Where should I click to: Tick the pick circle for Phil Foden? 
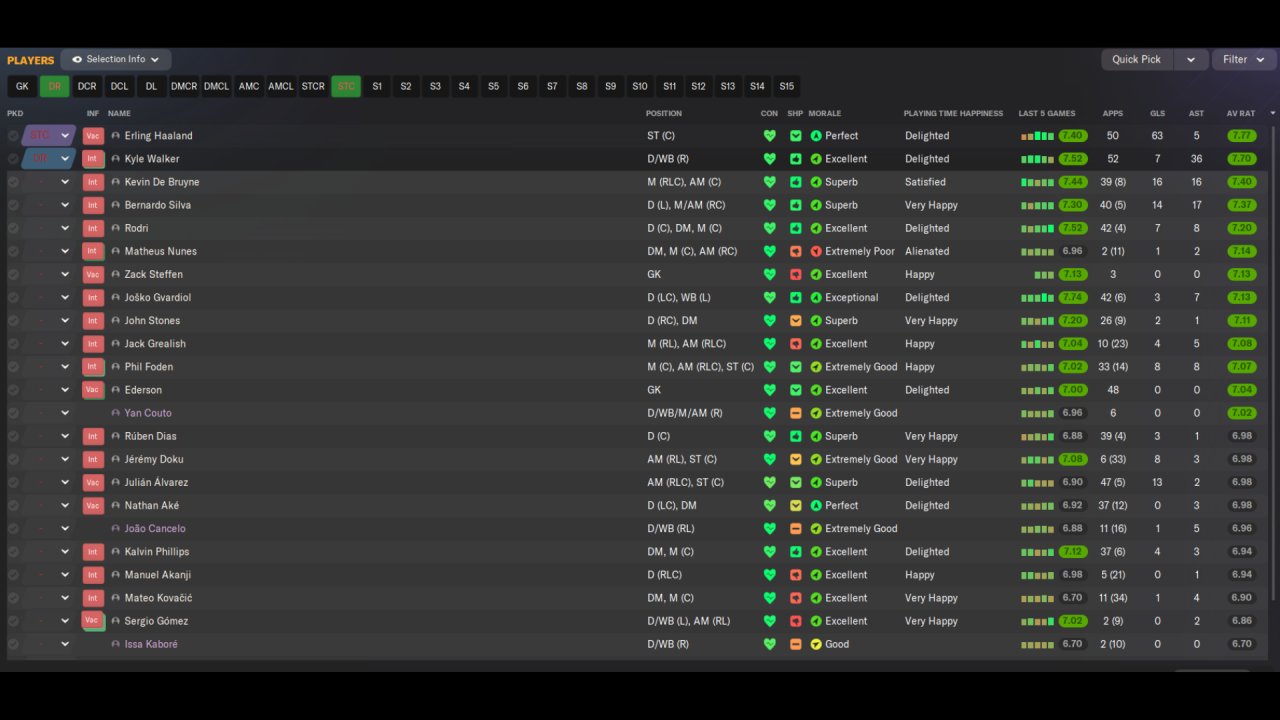[x=13, y=367]
